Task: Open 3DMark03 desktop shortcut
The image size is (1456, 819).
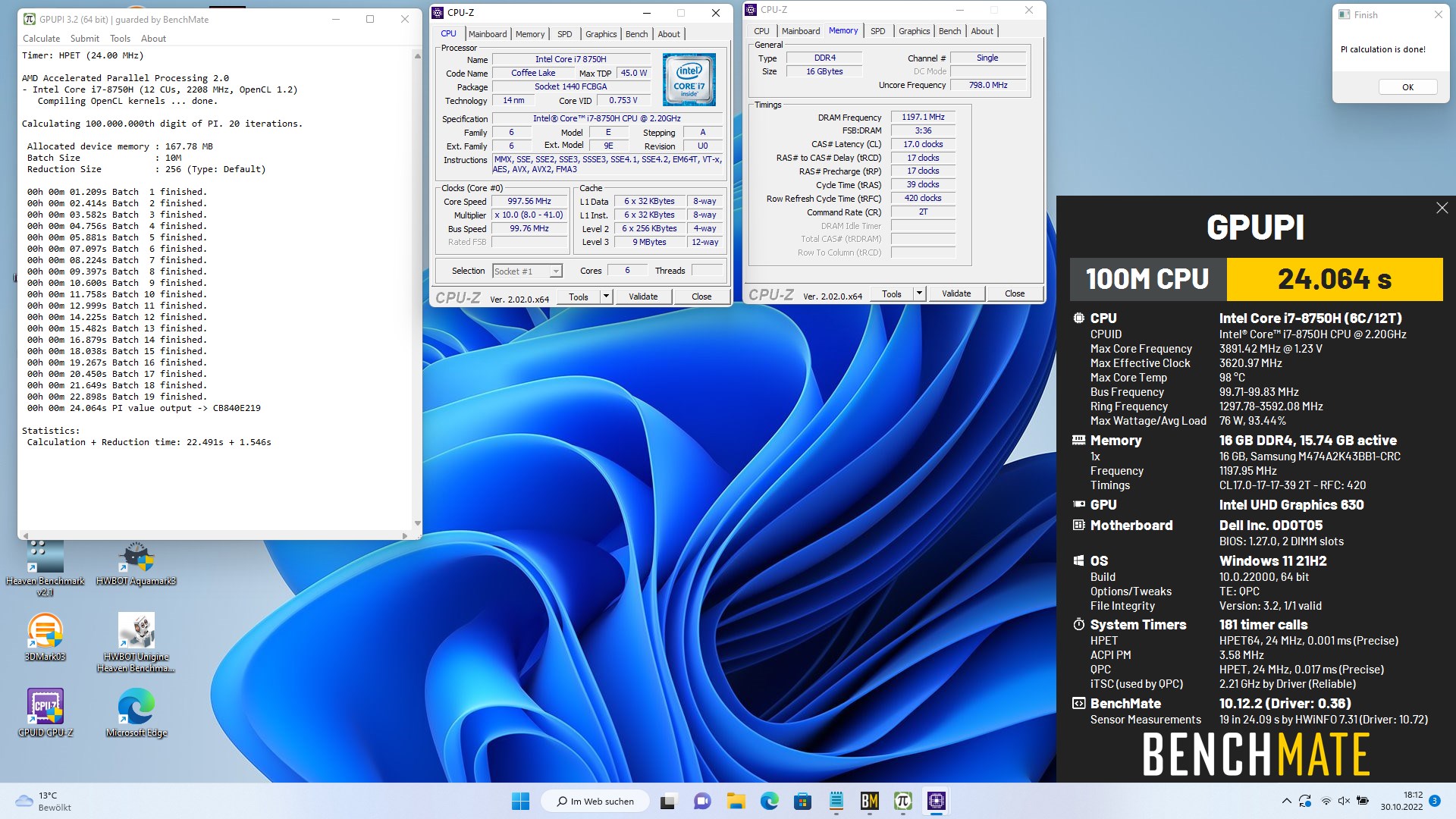Action: pyautogui.click(x=45, y=637)
